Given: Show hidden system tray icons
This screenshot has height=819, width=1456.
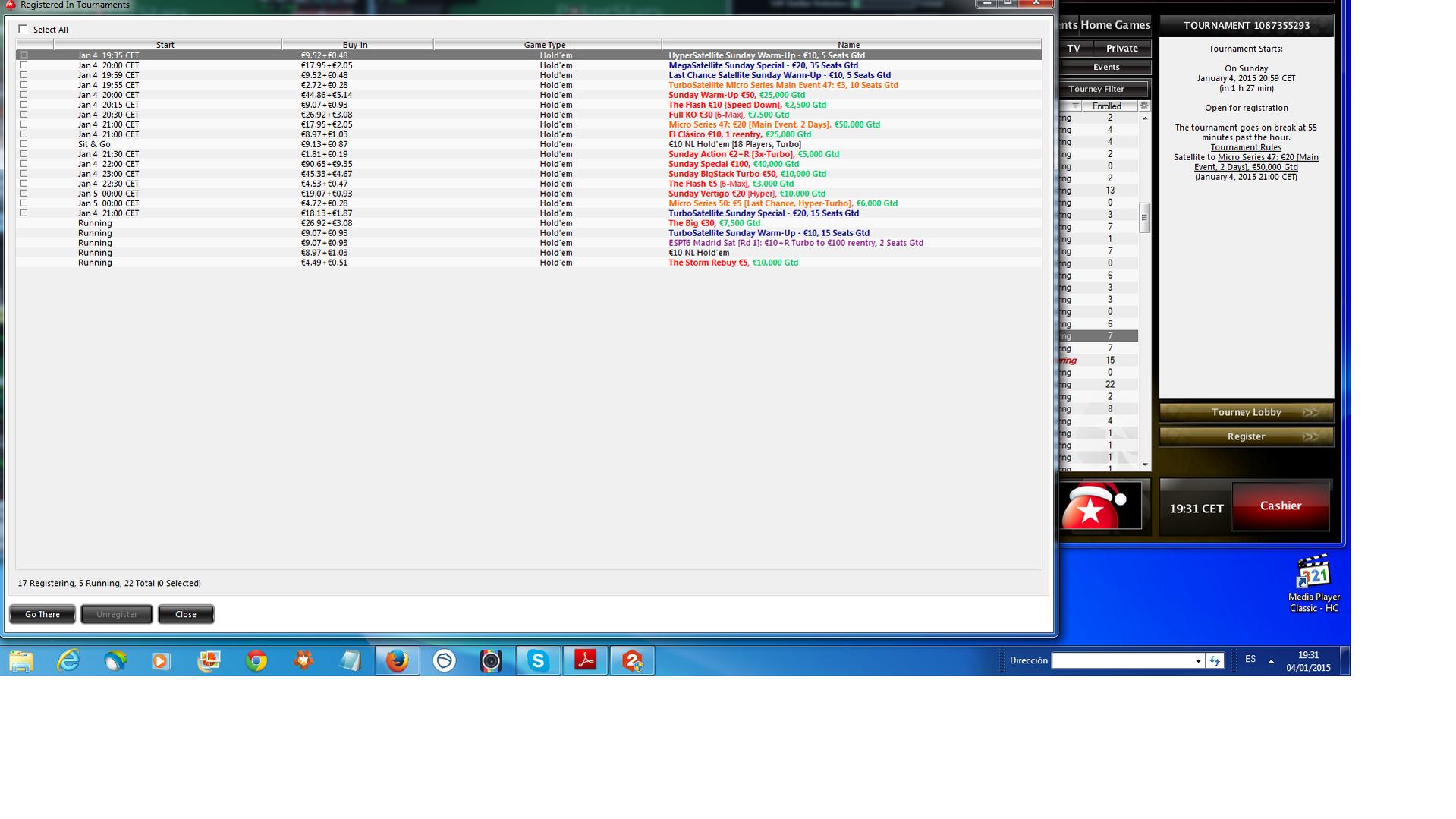Looking at the screenshot, I should click(x=1271, y=660).
